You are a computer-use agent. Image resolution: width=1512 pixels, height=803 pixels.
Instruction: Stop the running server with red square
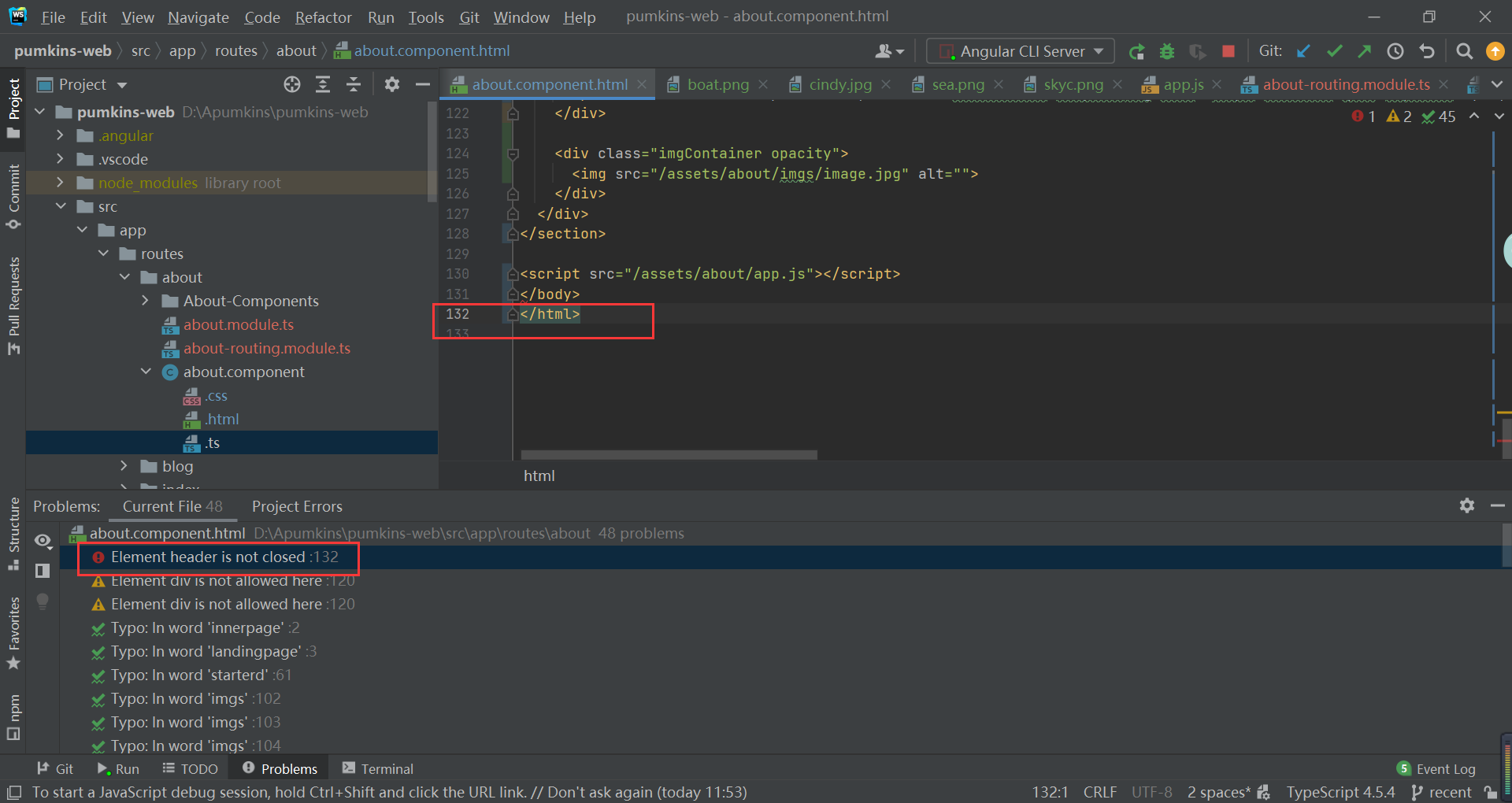(1228, 50)
